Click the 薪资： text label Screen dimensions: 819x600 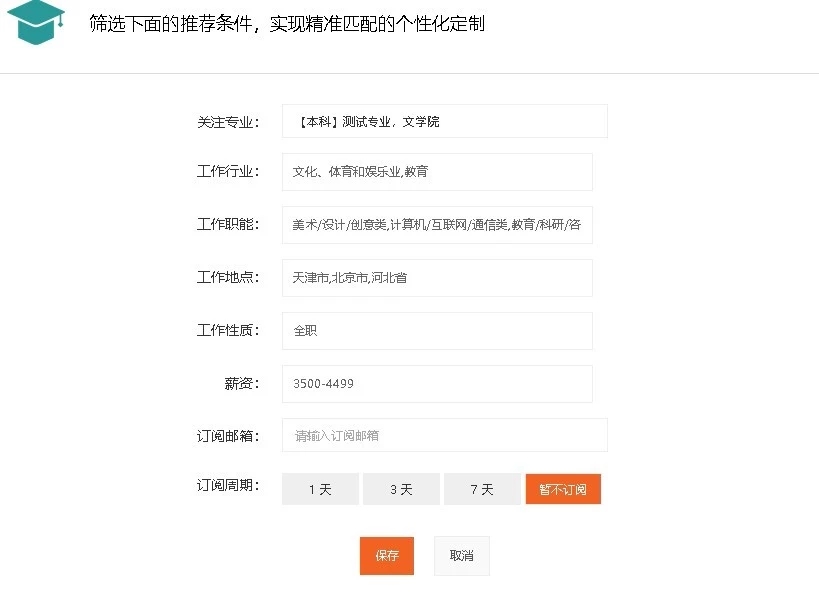click(241, 384)
